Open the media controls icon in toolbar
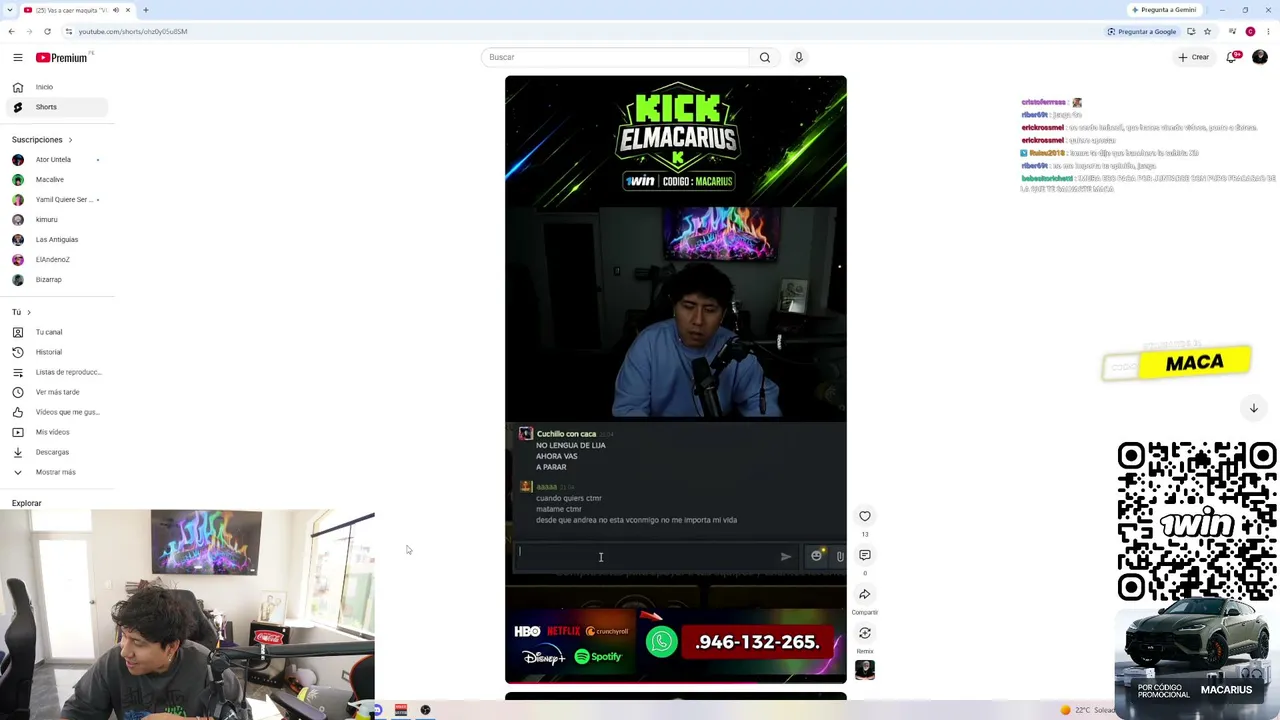This screenshot has width=1280, height=720. click(1232, 31)
